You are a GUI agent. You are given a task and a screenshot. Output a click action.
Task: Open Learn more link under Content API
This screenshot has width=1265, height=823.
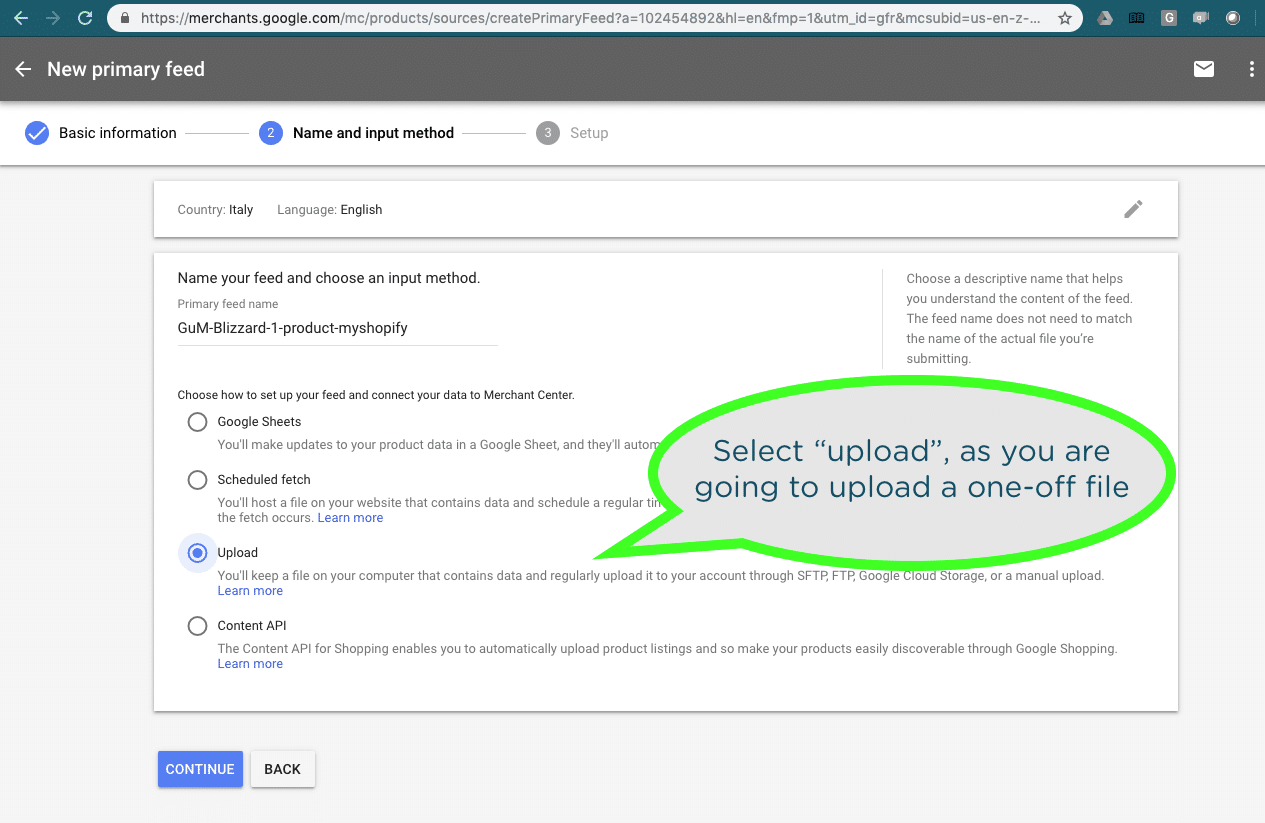(250, 664)
